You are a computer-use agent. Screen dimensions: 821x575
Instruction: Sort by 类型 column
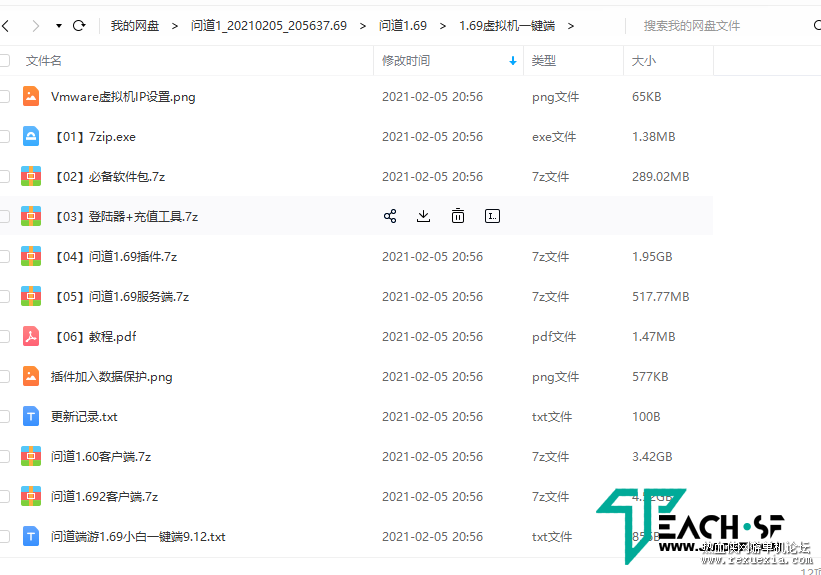pyautogui.click(x=543, y=61)
